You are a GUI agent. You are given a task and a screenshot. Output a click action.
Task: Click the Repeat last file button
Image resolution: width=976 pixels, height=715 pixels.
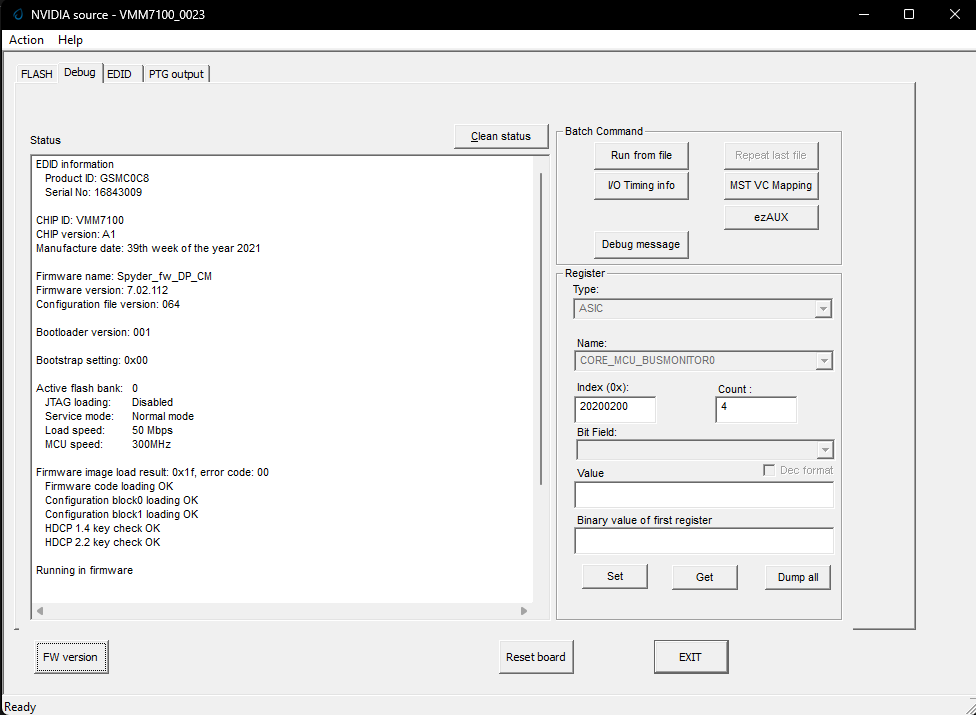point(771,156)
